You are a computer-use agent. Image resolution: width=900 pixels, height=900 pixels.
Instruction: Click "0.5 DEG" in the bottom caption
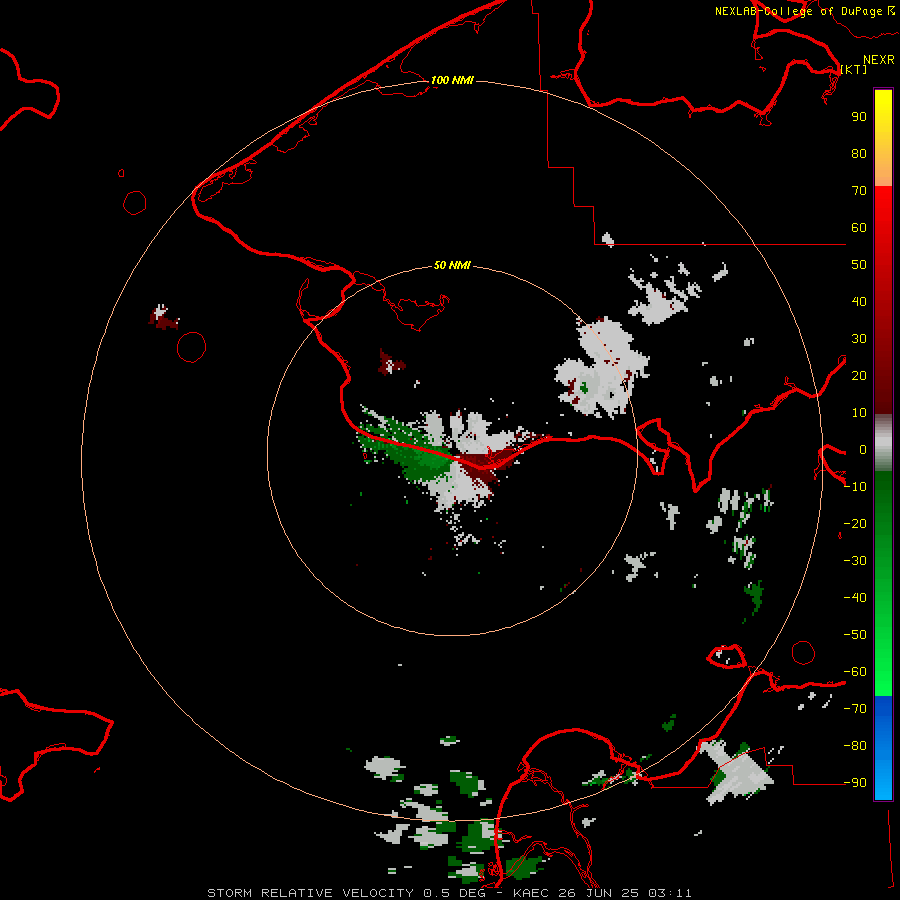pyautogui.click(x=455, y=893)
